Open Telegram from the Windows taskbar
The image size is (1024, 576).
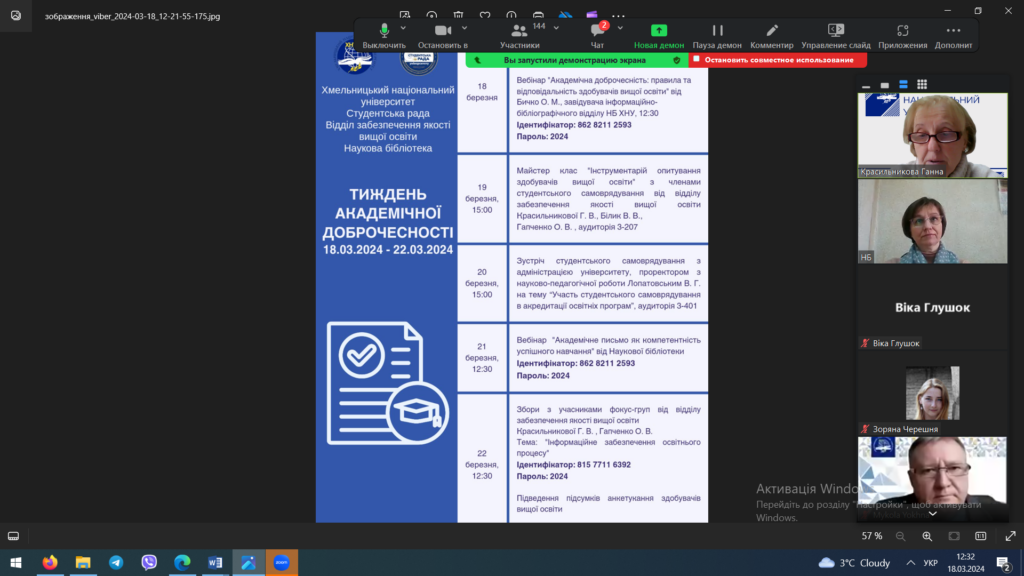[x=116, y=563]
